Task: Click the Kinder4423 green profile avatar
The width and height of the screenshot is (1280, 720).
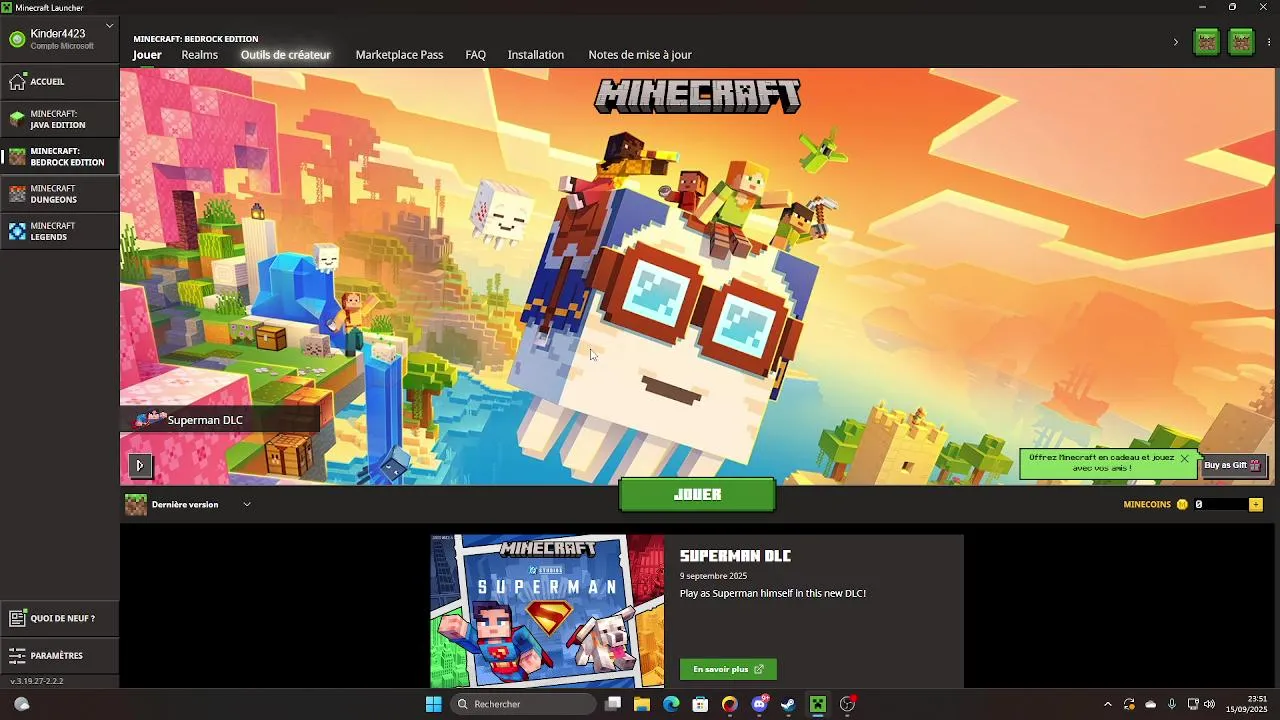Action: pyautogui.click(x=17, y=39)
